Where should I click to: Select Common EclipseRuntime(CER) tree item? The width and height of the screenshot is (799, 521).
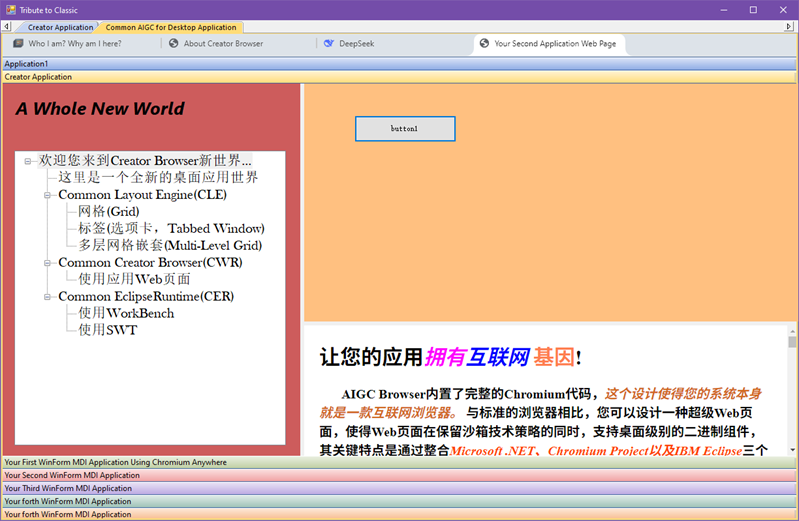146,296
